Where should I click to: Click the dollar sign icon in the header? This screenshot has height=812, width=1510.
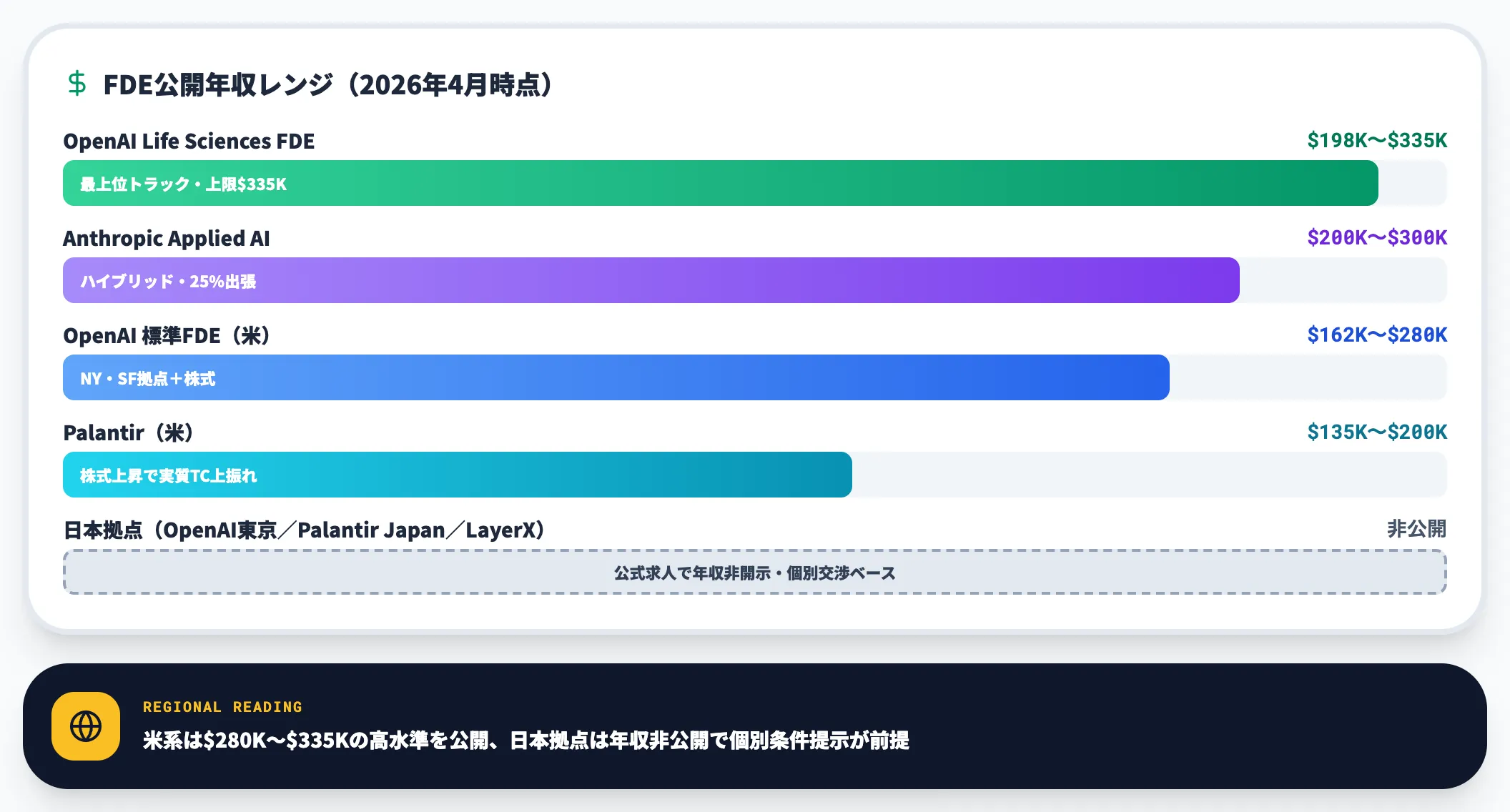pyautogui.click(x=77, y=84)
